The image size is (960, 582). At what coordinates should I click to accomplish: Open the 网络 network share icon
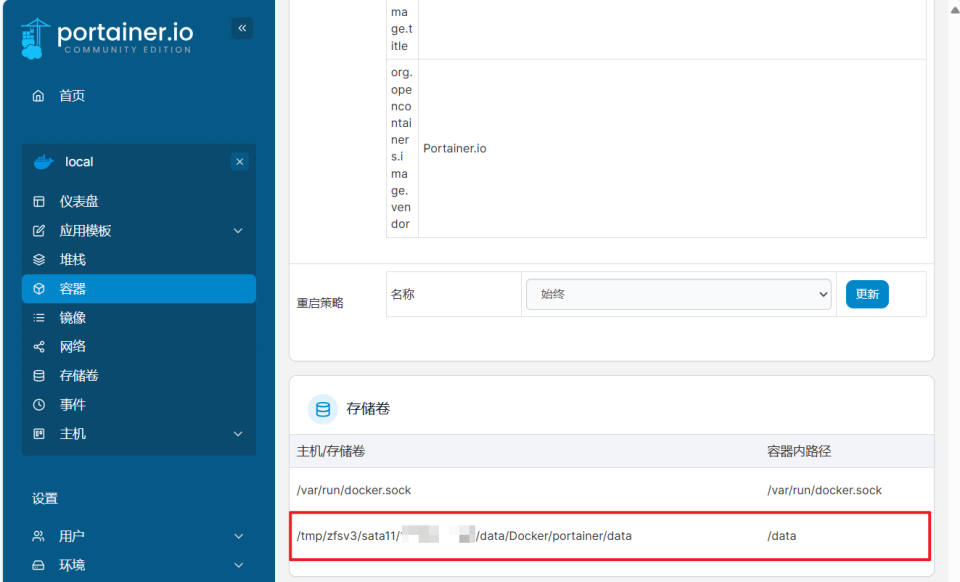(39, 346)
